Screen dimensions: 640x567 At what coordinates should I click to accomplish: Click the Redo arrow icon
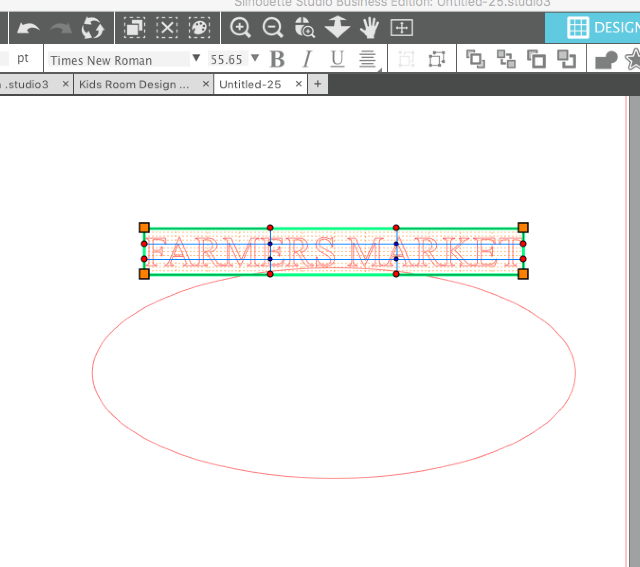(x=60, y=28)
